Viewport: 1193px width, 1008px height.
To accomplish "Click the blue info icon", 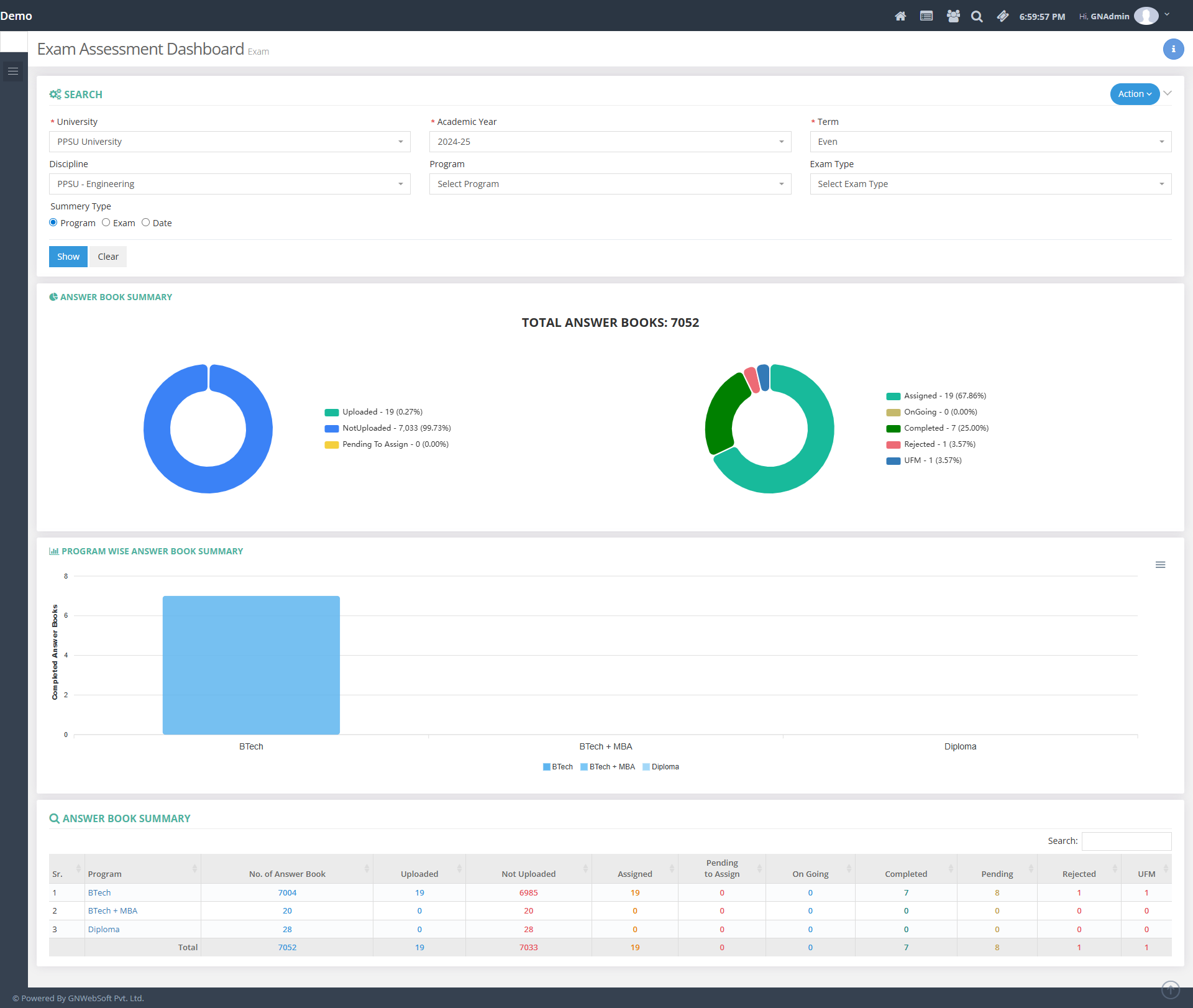I will [x=1173, y=49].
